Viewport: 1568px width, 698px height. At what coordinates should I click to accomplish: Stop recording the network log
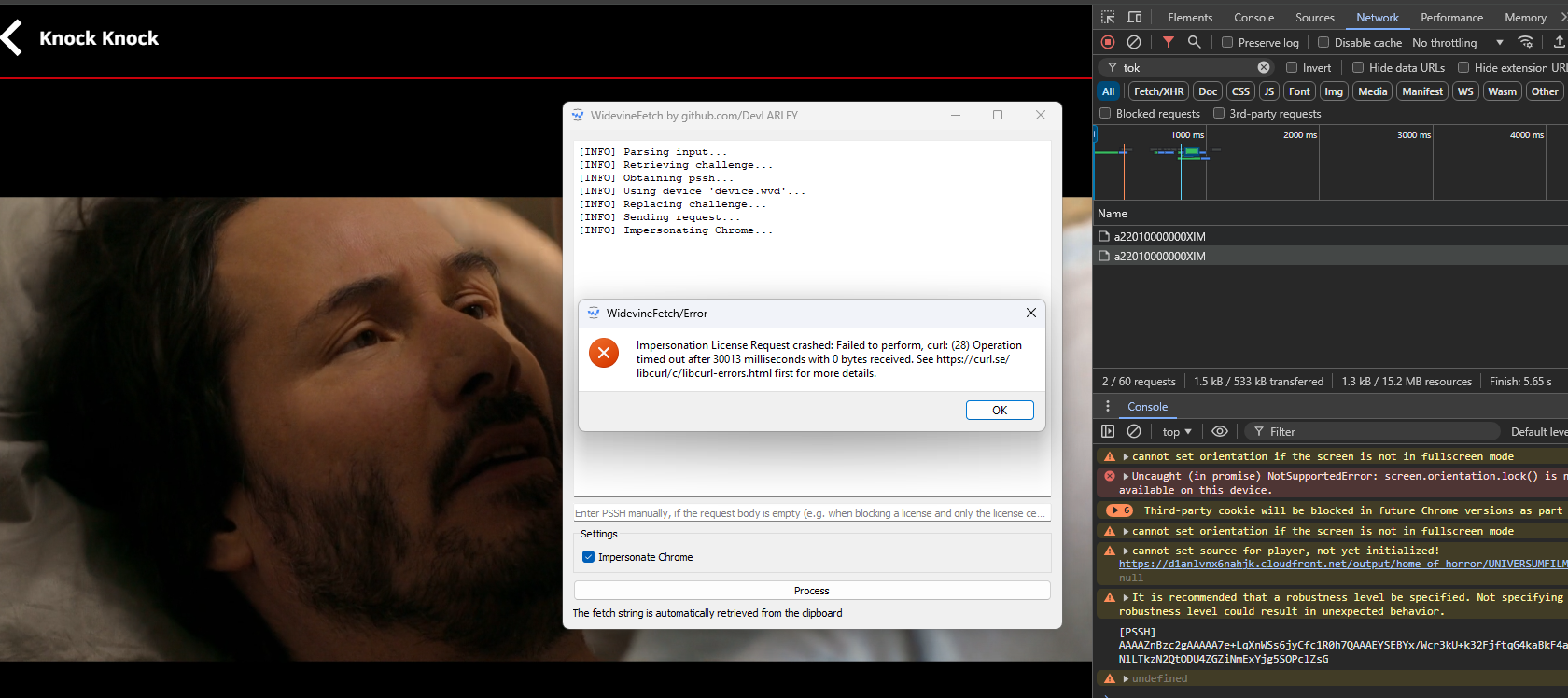[1108, 42]
